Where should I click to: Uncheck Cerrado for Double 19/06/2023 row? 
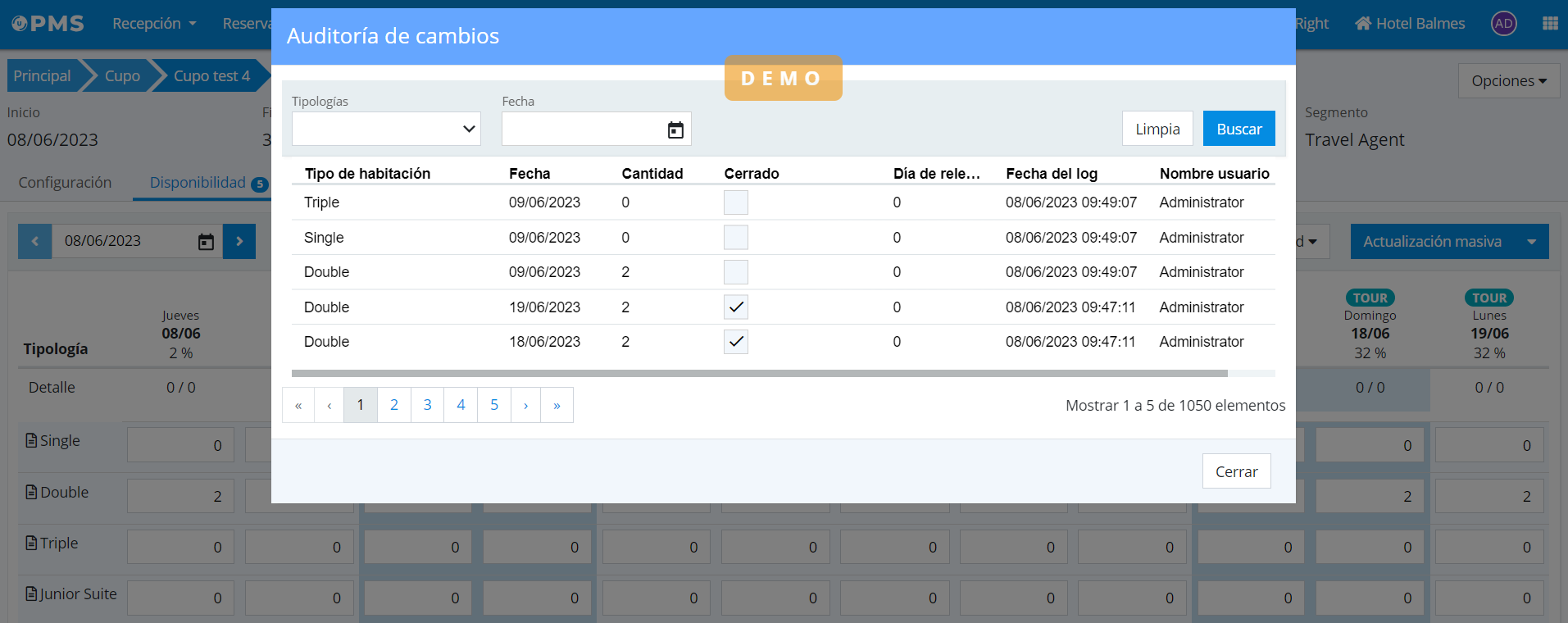click(735, 307)
